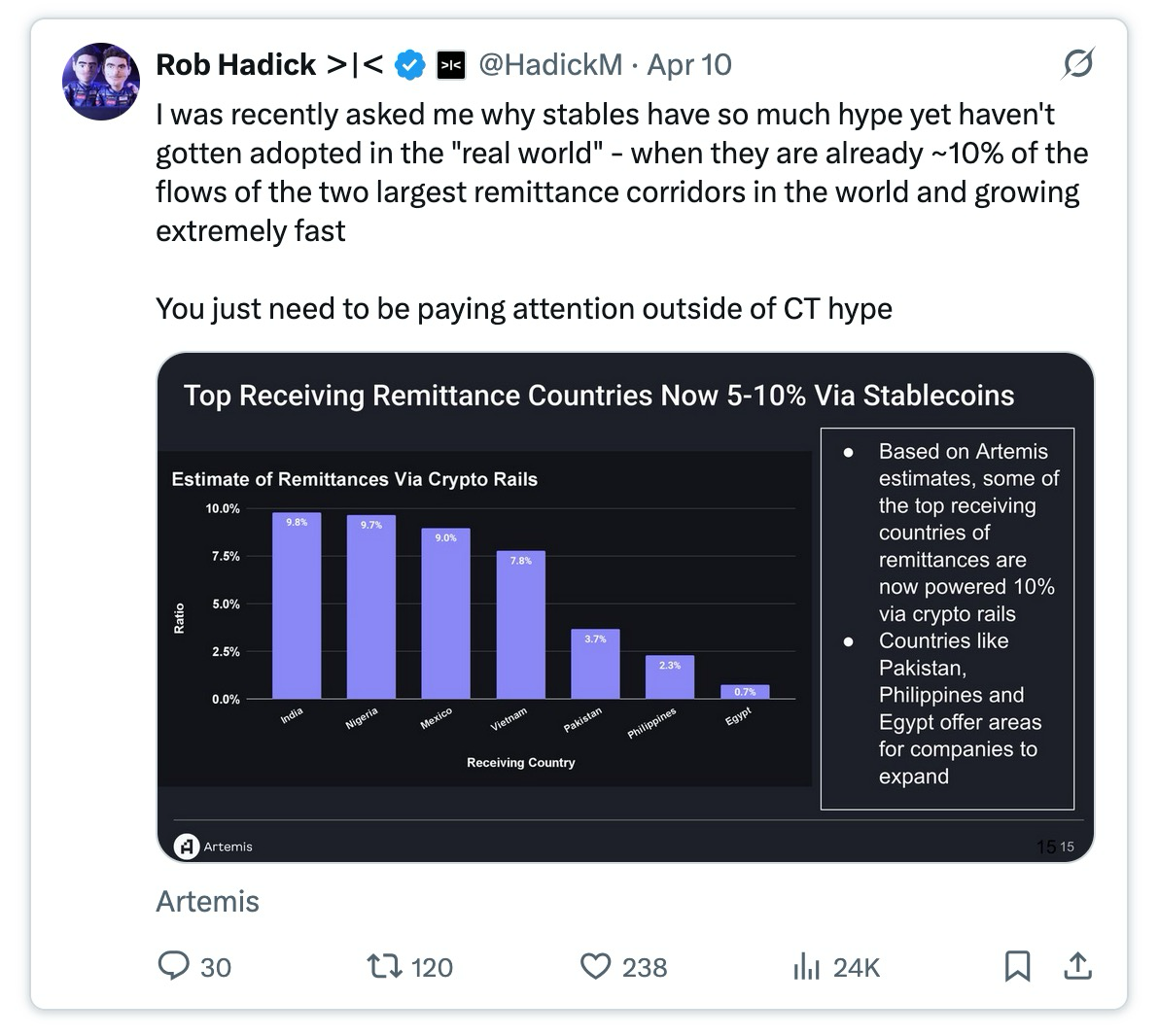1159x1036 pixels.
Task: Click the Mexico 9.0% bar in chart
Action: pyautogui.click(x=445, y=613)
